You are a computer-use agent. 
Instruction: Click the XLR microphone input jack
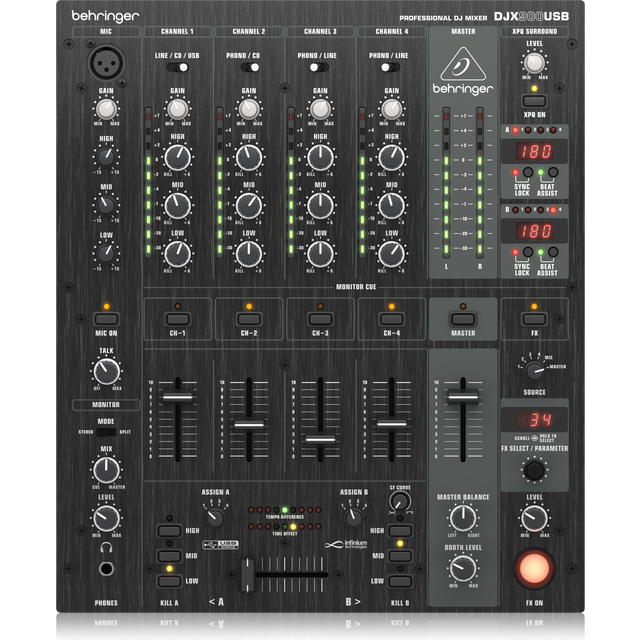(x=107, y=62)
